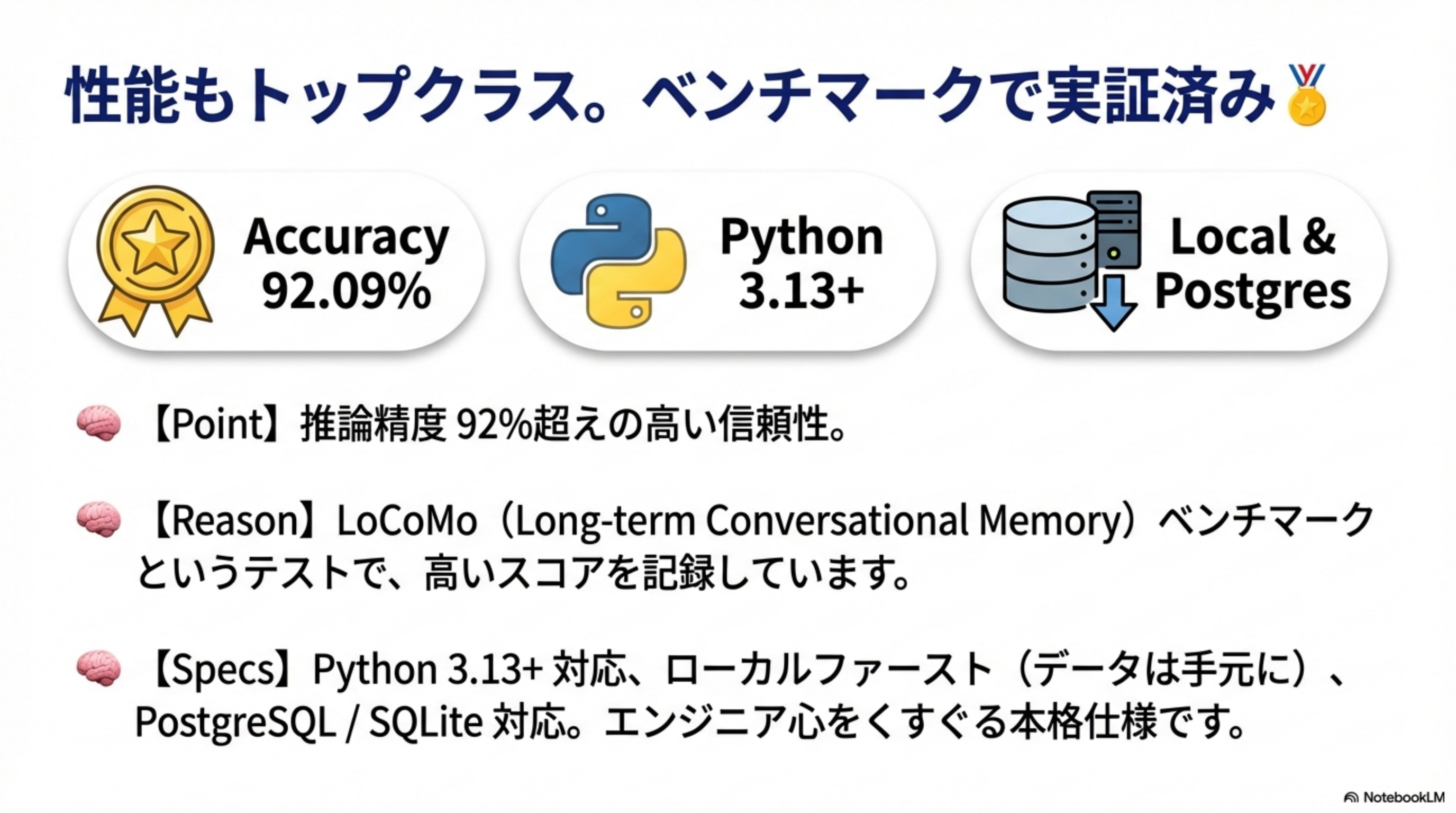Click the NotebookLM logo icon
Screen dimensions: 1456x813
click(x=1351, y=798)
